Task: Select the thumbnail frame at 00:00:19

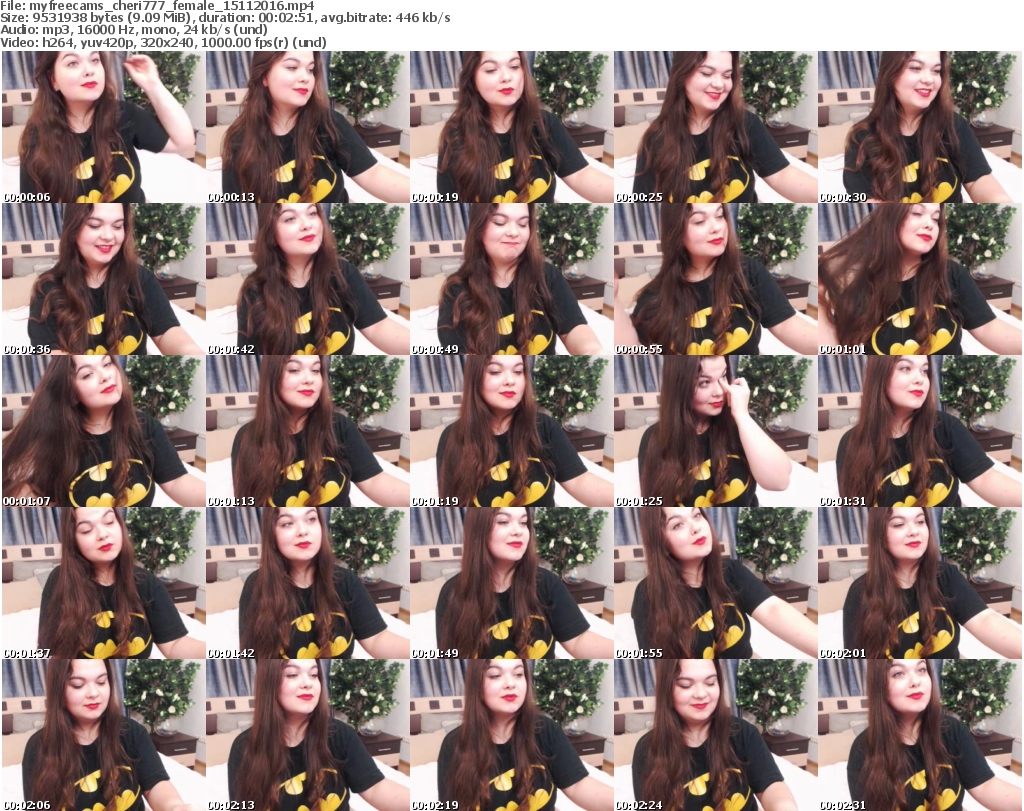Action: click(x=511, y=127)
